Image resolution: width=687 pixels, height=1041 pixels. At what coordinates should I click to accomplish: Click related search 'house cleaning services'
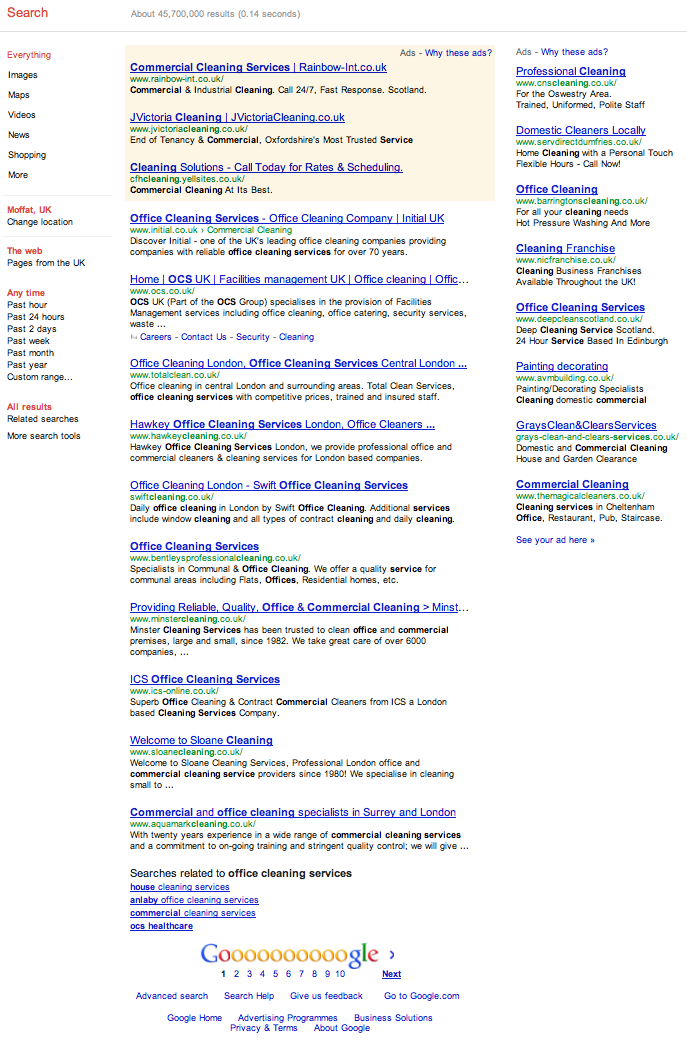coord(180,887)
